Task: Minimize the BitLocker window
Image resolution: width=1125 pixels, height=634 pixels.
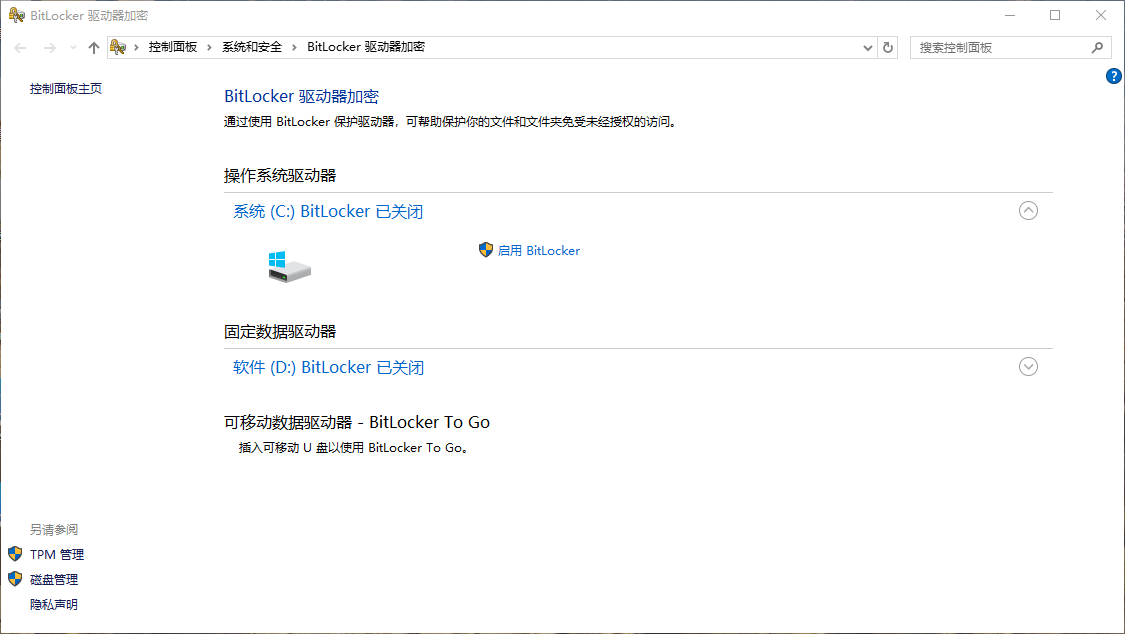Action: tap(1009, 15)
